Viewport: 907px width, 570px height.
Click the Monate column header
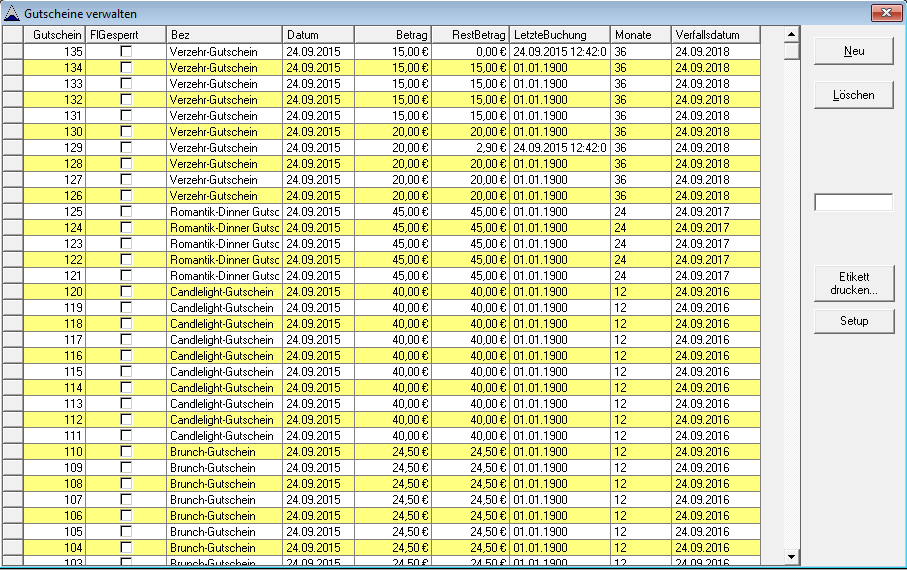(x=640, y=35)
